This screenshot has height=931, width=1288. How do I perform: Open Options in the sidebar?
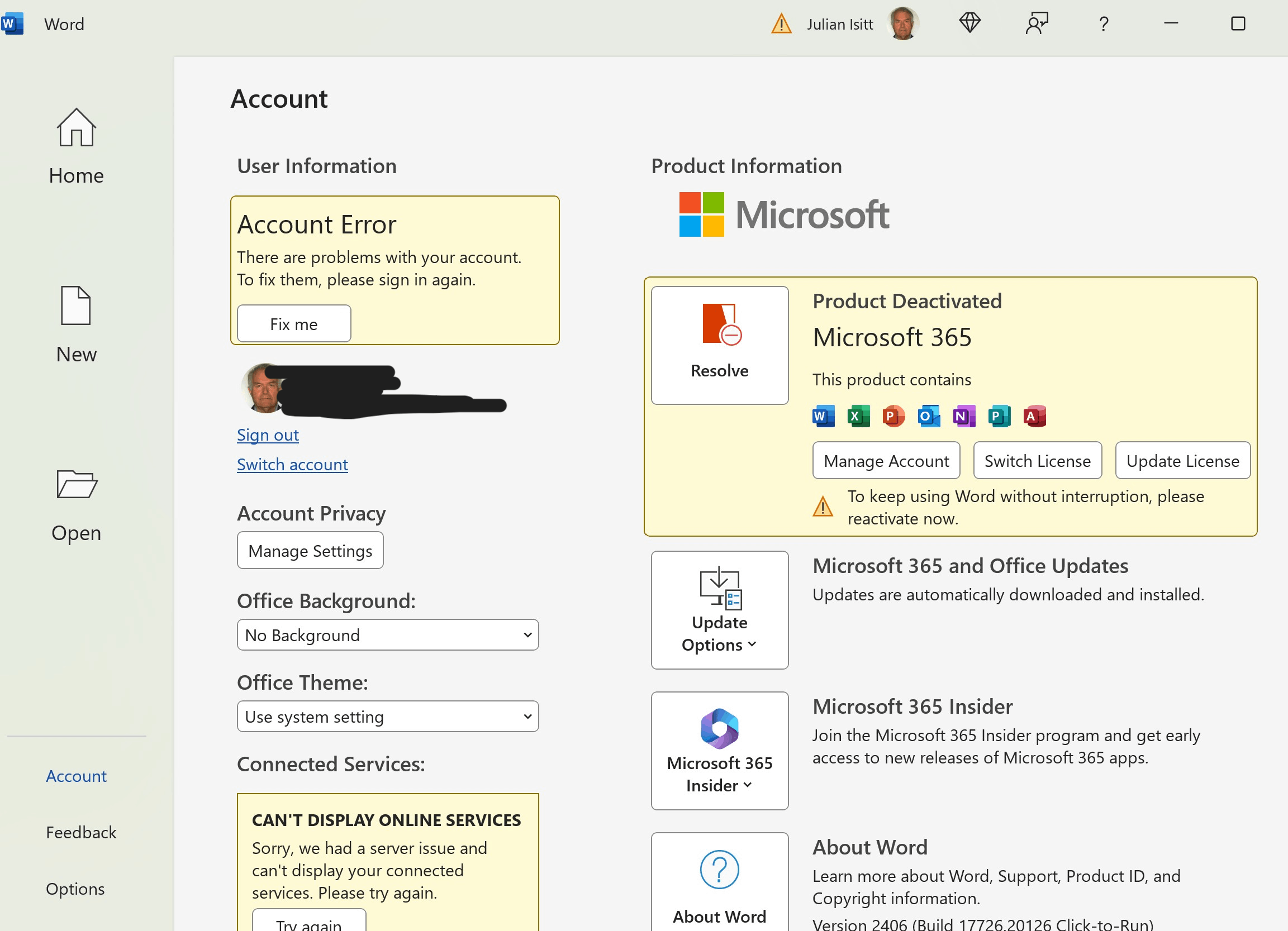[x=75, y=889]
